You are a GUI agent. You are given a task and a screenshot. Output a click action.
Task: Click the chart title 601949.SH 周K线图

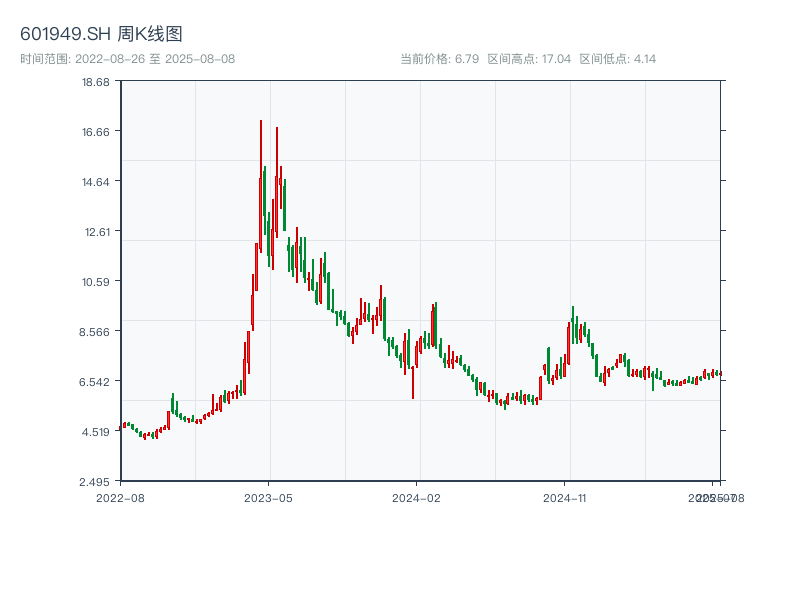click(x=100, y=32)
